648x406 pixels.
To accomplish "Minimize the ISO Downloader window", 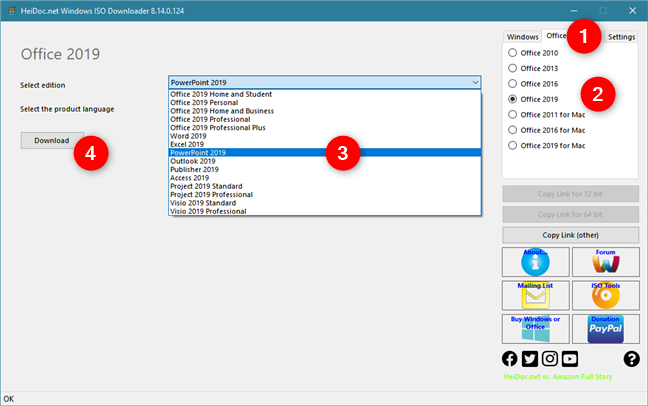I will (x=574, y=11).
